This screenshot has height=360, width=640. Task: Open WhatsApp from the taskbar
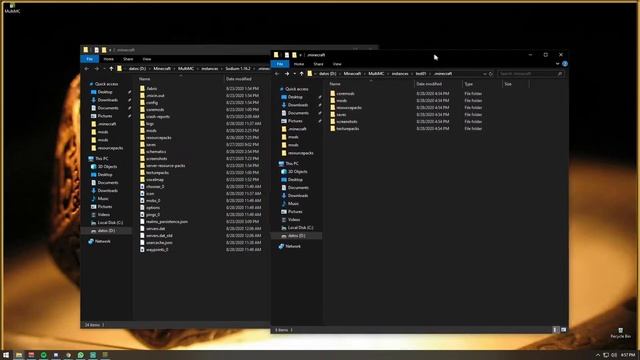pyautogui.click(x=80, y=355)
